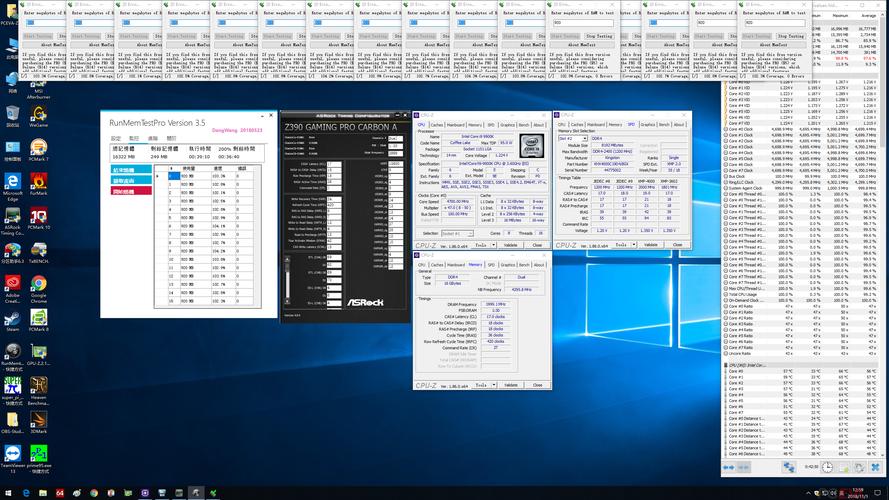Open Tools dropdown arrow in CPU-Z CPU window
This screenshot has width=889, height=500.
[494, 245]
